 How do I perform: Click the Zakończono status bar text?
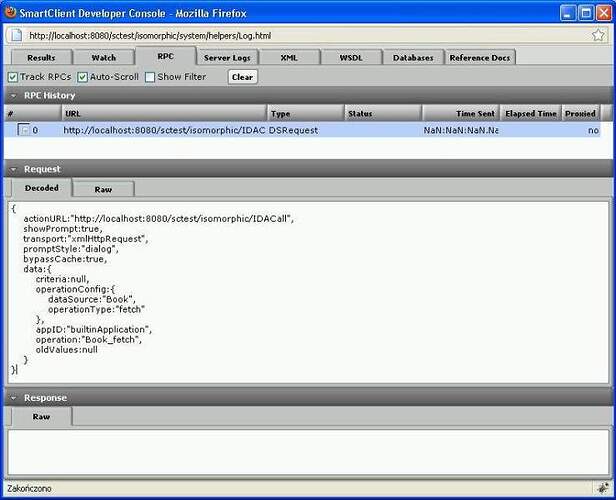(29, 489)
